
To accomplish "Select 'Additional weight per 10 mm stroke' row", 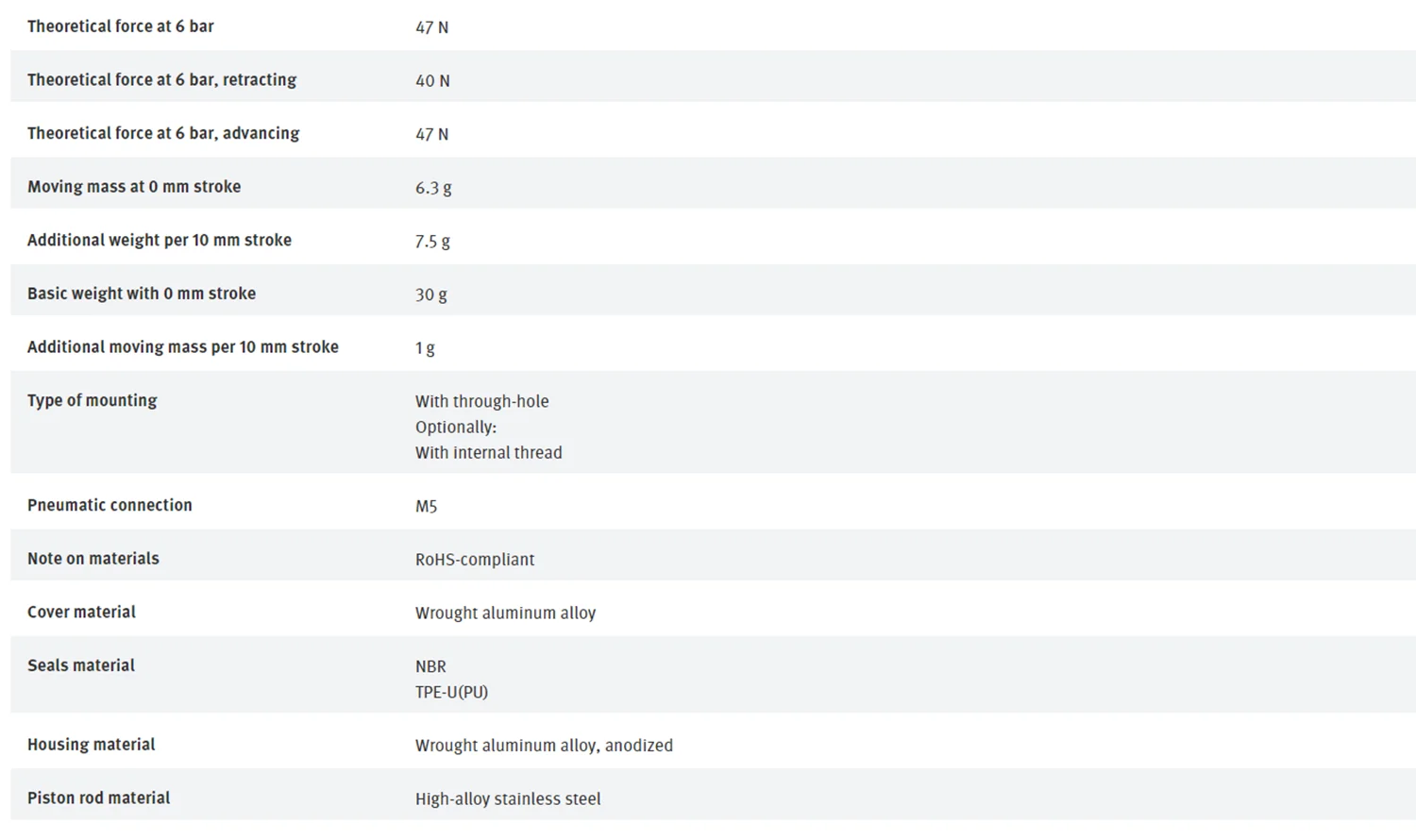I will click(x=713, y=240).
